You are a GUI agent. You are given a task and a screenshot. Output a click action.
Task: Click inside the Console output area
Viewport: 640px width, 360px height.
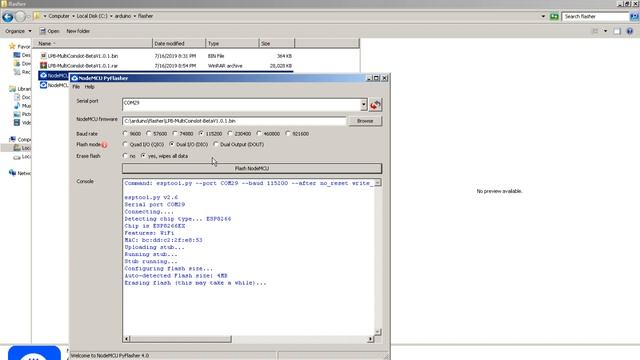pyautogui.click(x=248, y=257)
